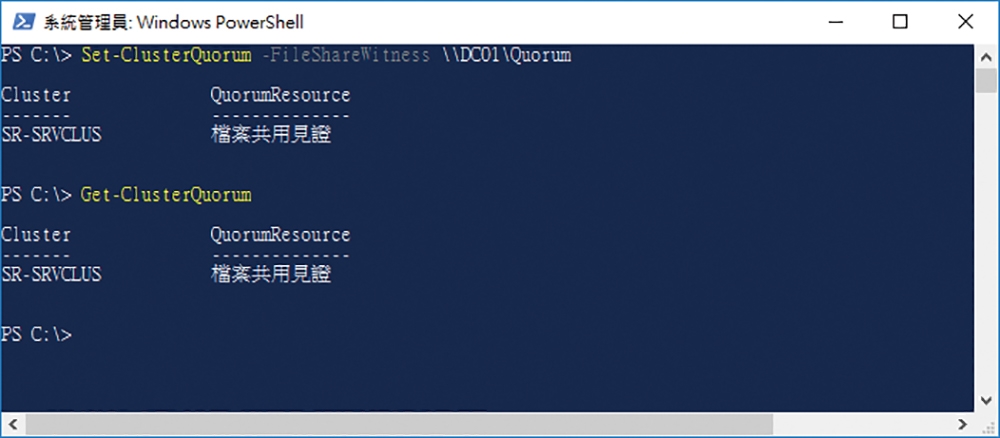The width and height of the screenshot is (1000, 438).
Task: Click the Get-ClusterQuorum command text
Action: point(166,194)
